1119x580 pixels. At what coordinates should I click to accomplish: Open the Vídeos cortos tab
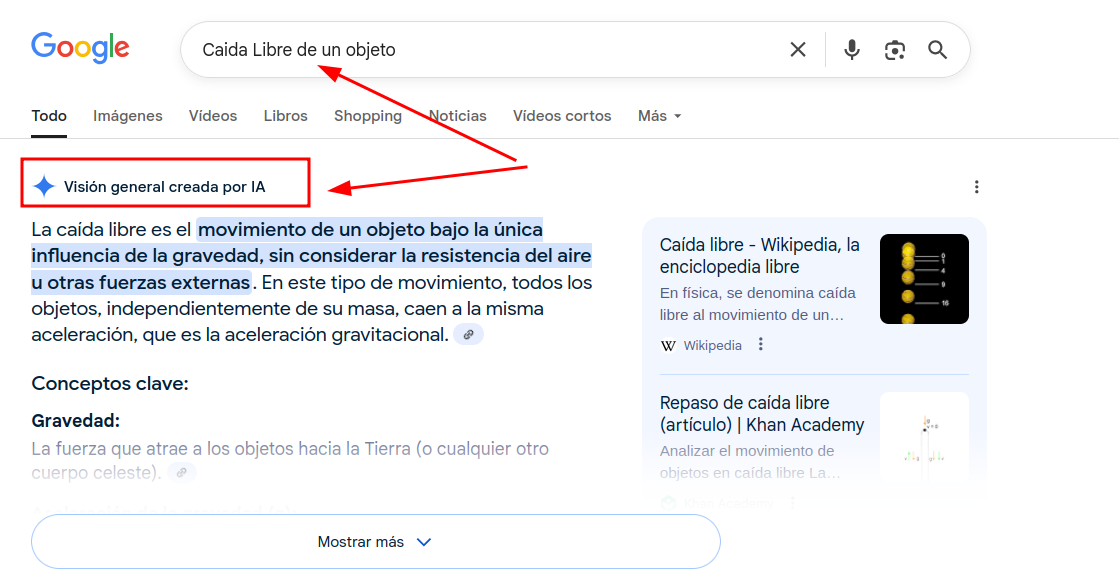(562, 116)
